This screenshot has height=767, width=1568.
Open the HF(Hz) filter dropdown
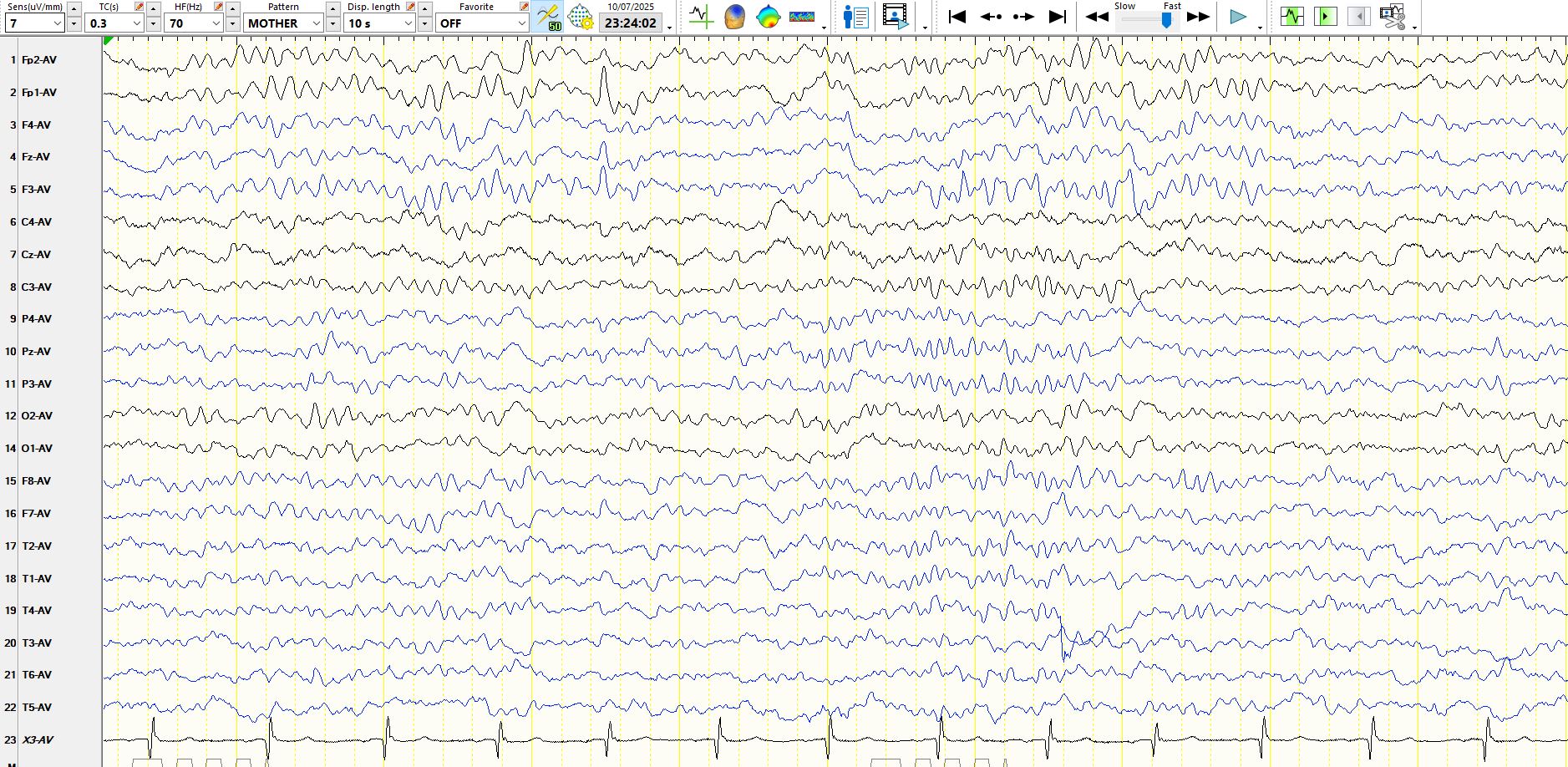[215, 23]
